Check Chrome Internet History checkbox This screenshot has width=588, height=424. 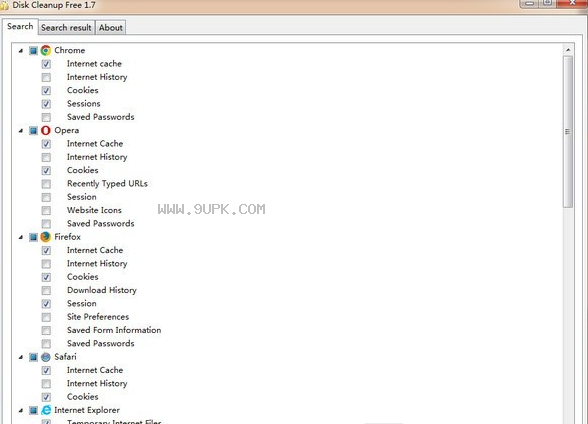46,77
